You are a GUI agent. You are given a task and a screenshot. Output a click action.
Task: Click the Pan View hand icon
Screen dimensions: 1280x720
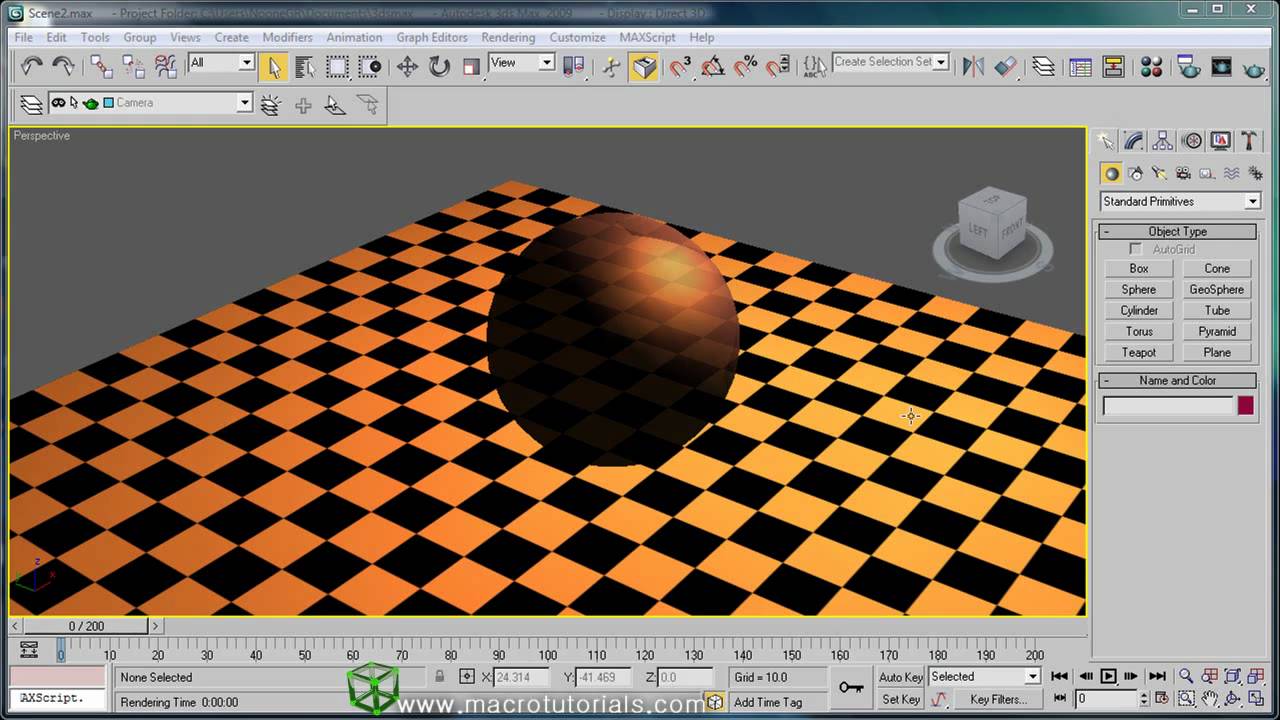pos(1210,699)
